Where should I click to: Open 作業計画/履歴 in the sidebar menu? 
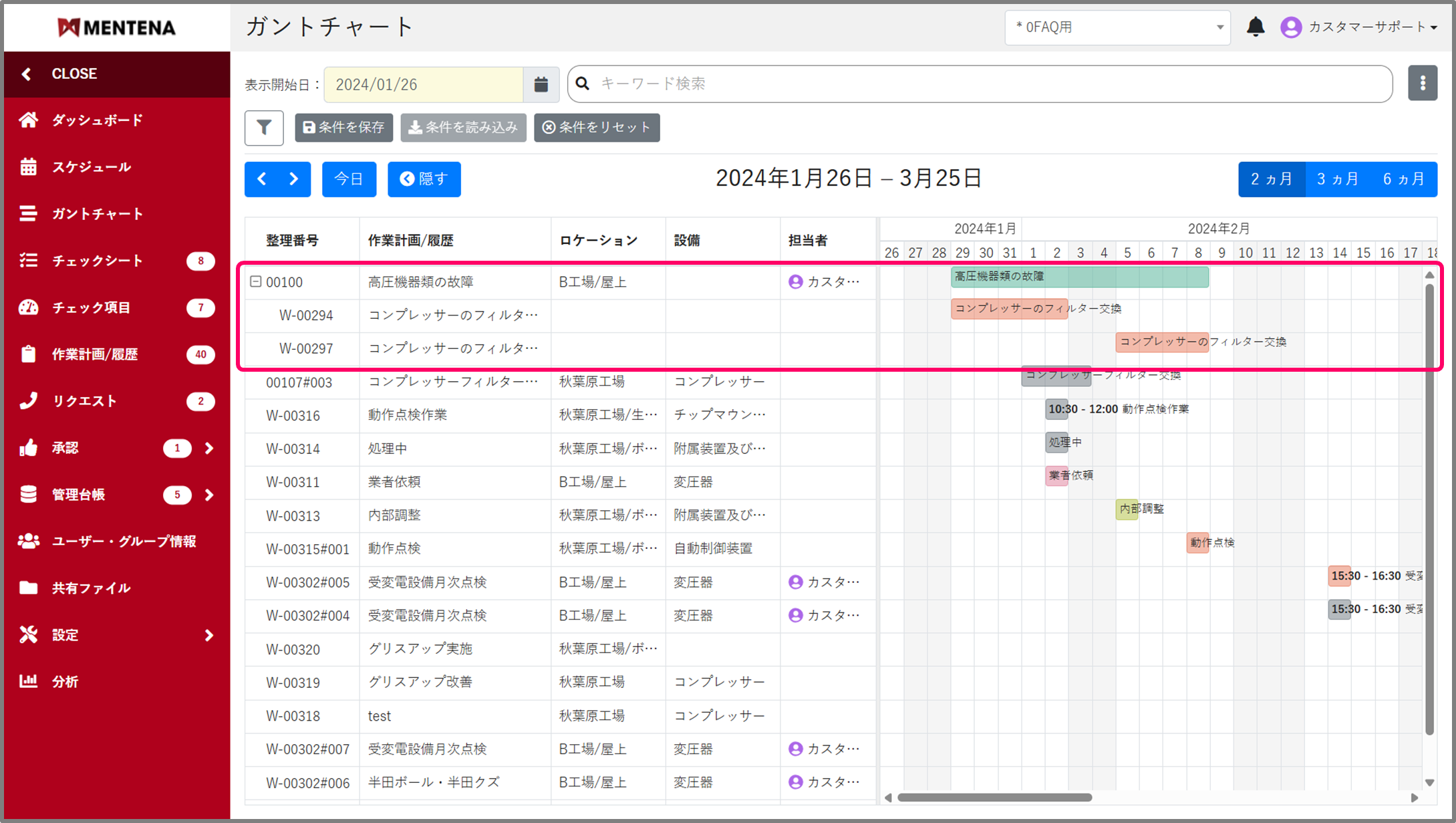click(95, 354)
